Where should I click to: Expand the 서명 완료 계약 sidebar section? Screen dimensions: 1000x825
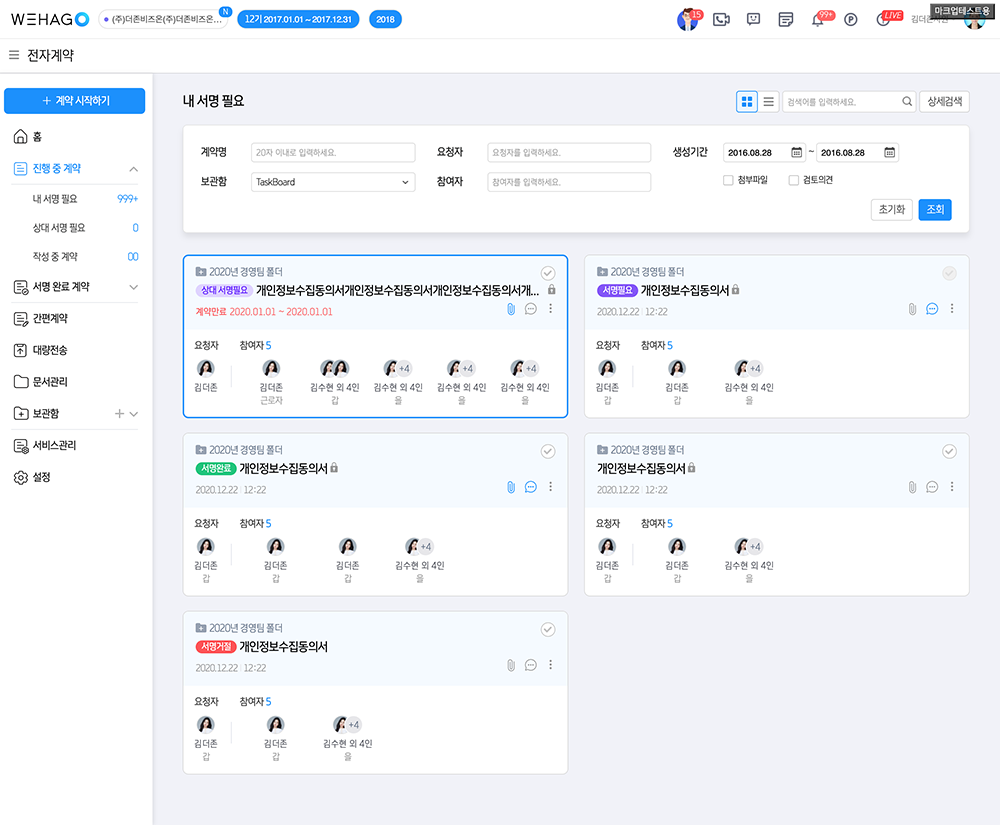(134, 287)
